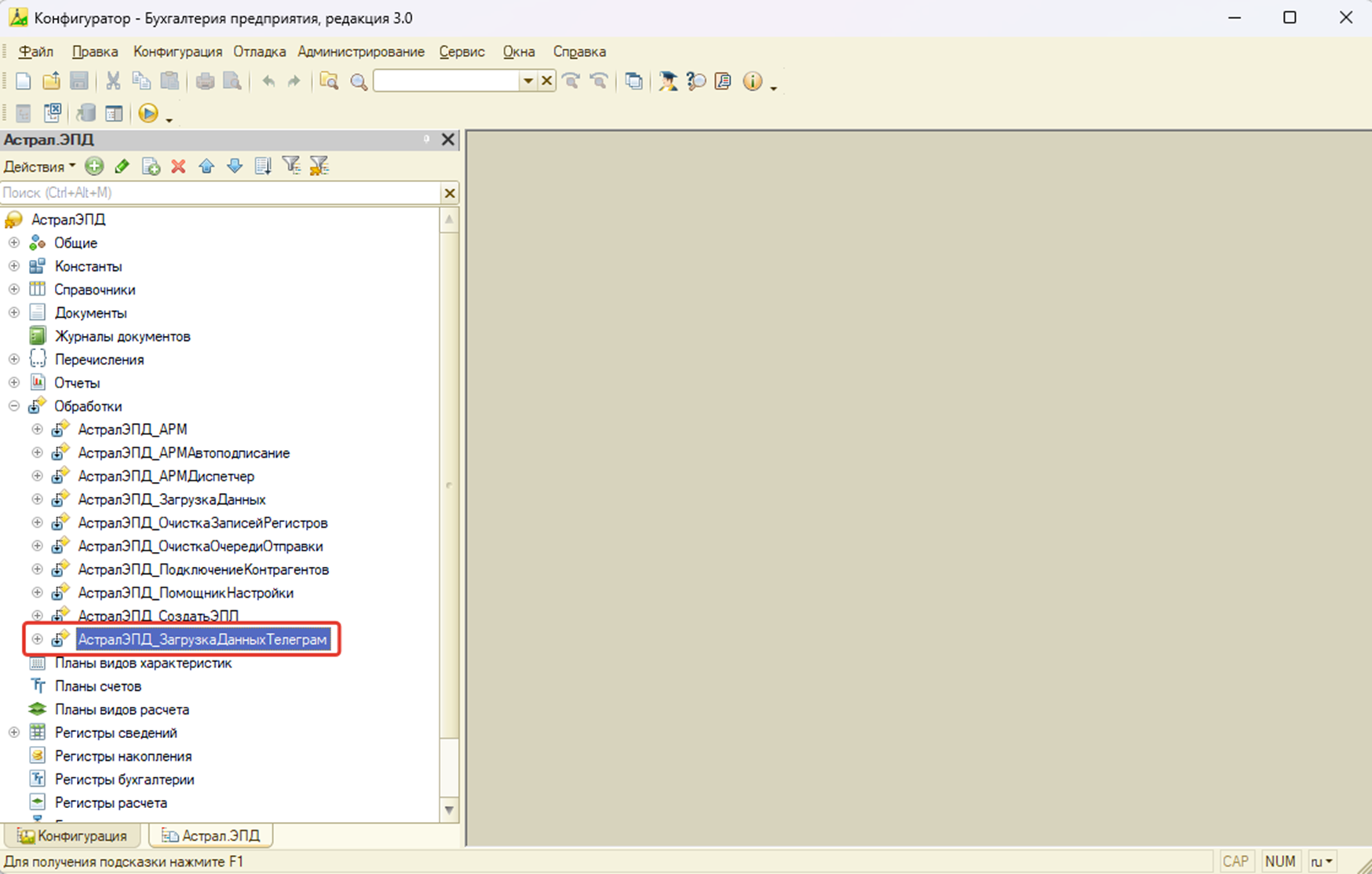Click the About info icon
This screenshot has width=1372, height=874.
[x=752, y=81]
